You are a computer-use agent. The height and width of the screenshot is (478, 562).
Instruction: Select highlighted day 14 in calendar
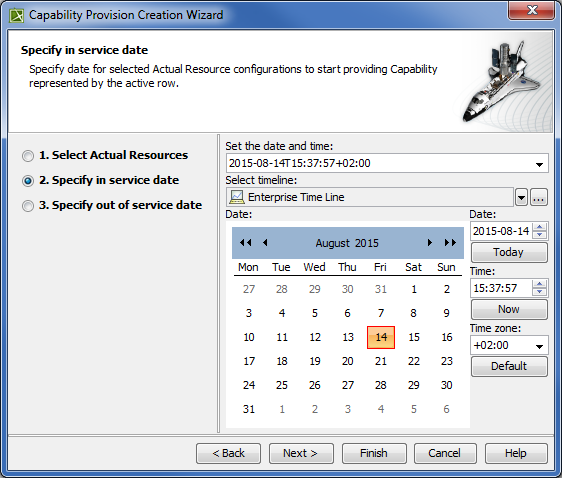tap(381, 337)
